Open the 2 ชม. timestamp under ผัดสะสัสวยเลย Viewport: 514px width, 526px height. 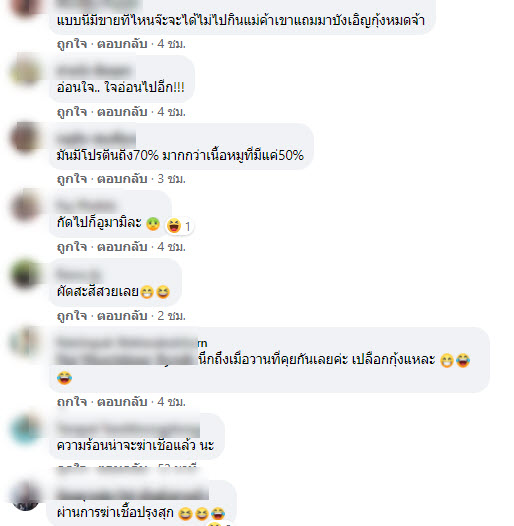[x=171, y=316]
